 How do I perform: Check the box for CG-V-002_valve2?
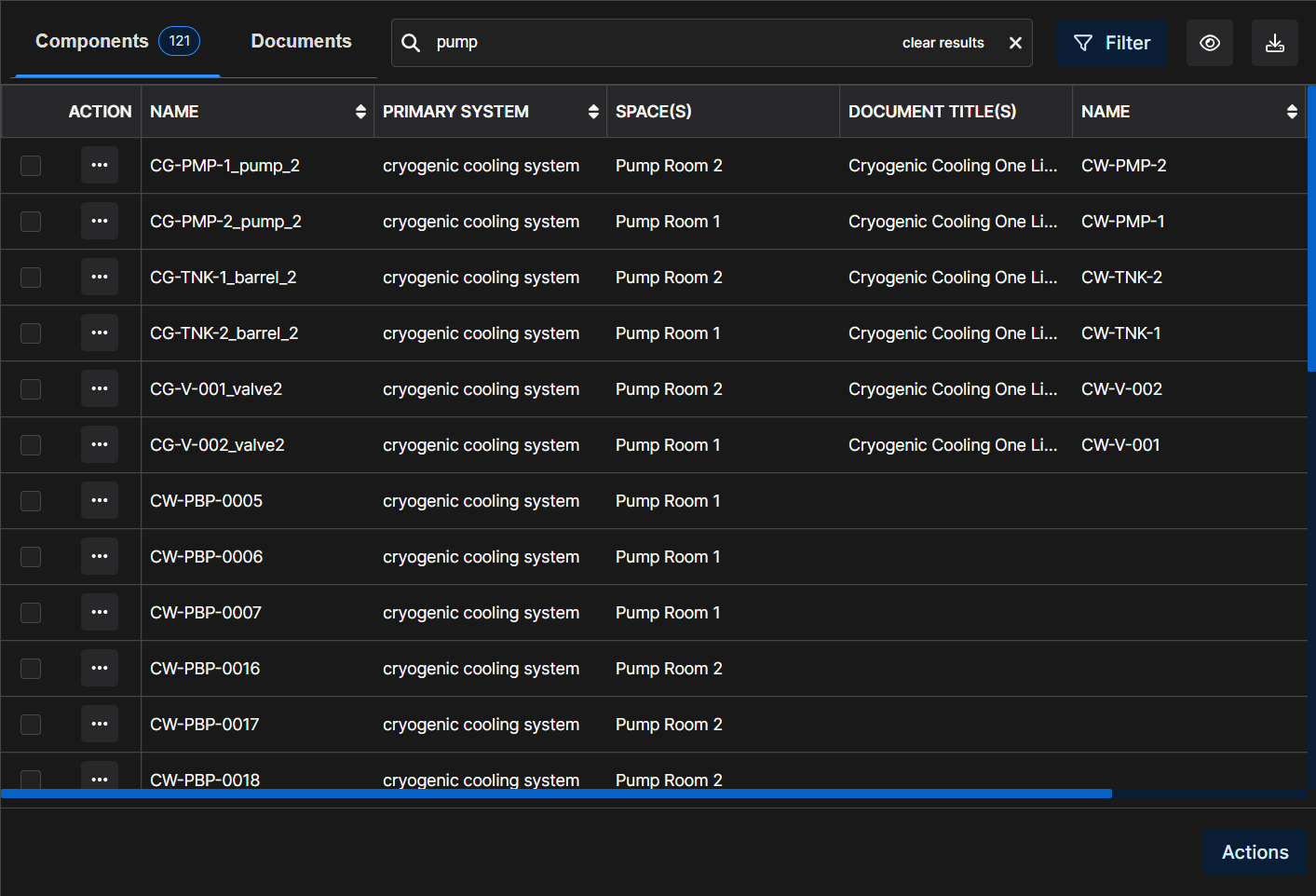[31, 445]
